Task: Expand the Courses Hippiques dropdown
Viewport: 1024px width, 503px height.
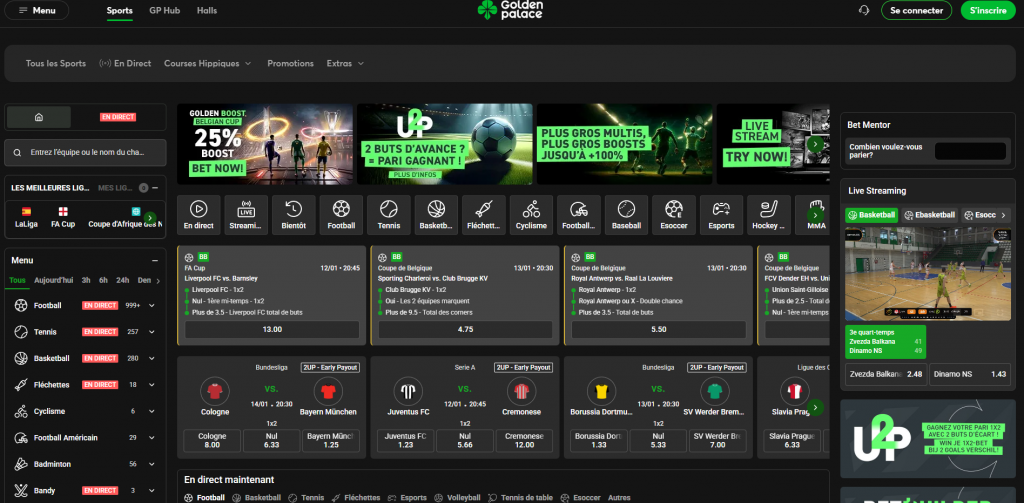Action: (208, 63)
